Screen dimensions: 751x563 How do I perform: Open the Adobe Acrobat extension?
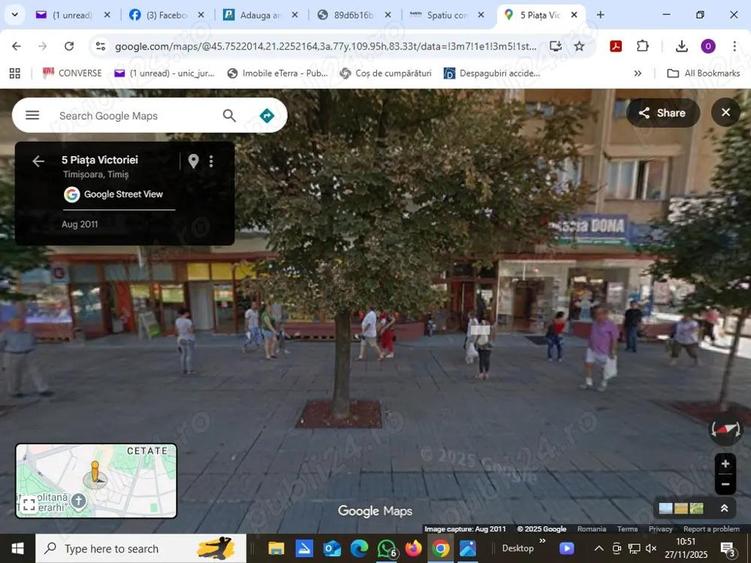[616, 46]
